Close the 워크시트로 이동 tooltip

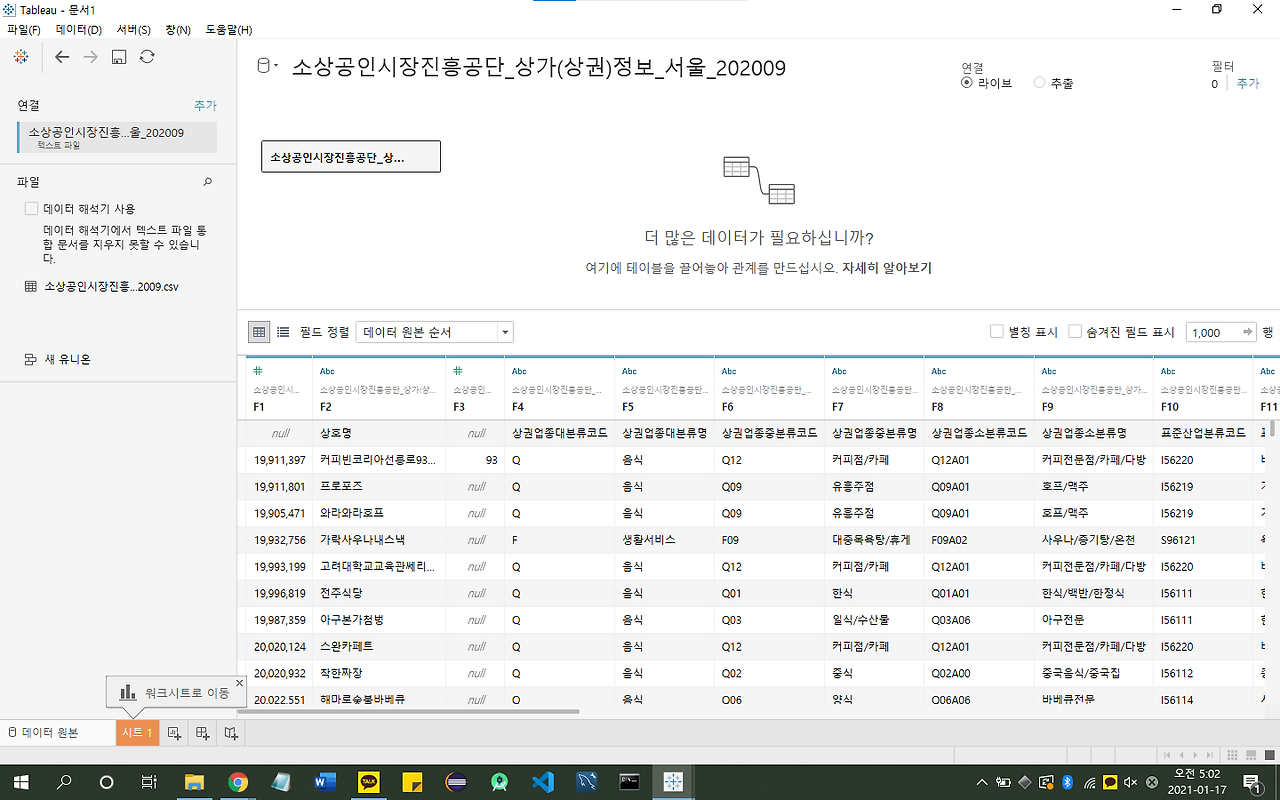(x=239, y=683)
